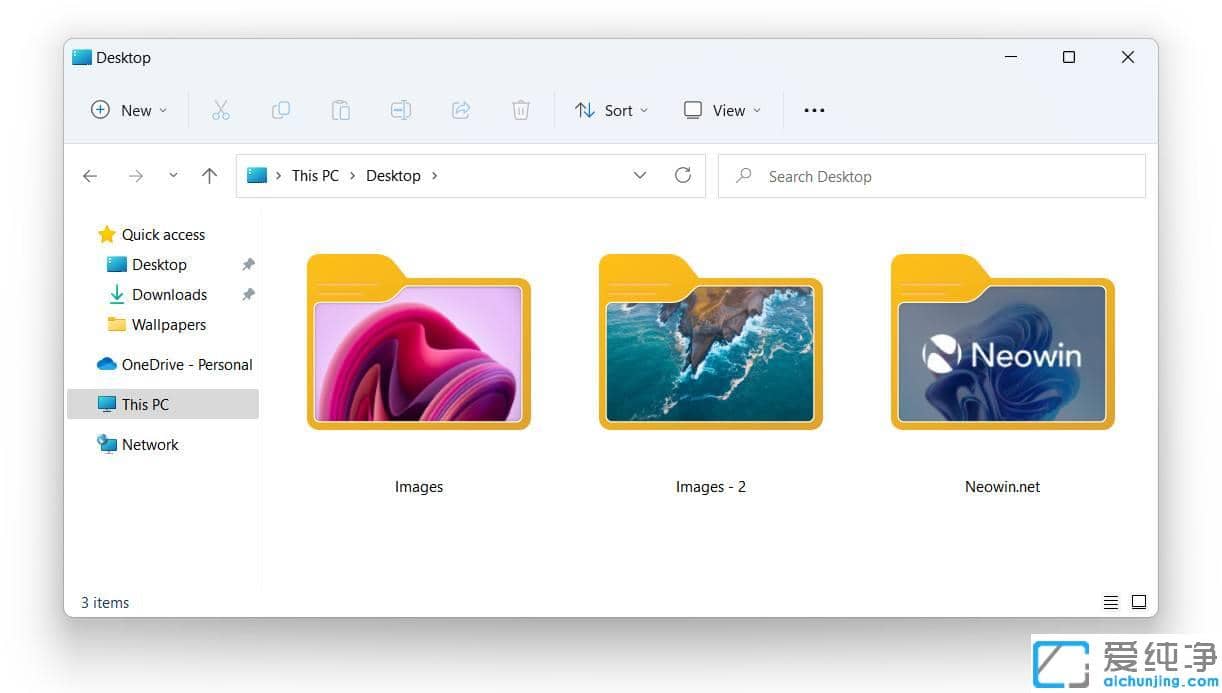Refresh the Desktop folder view
Viewport: 1222px width, 693px height.
coord(683,175)
